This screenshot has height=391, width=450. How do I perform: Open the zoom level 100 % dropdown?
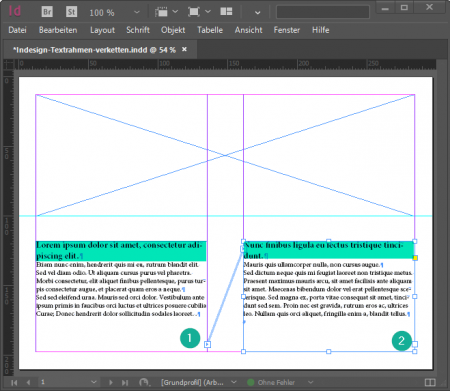137,12
